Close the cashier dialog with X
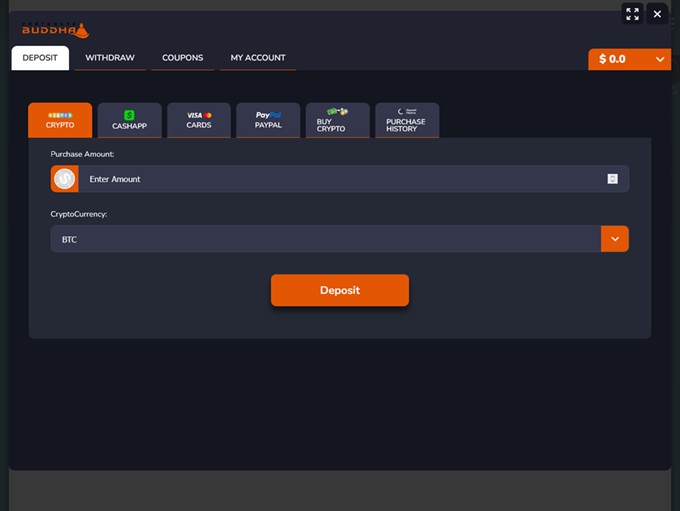 tap(657, 14)
